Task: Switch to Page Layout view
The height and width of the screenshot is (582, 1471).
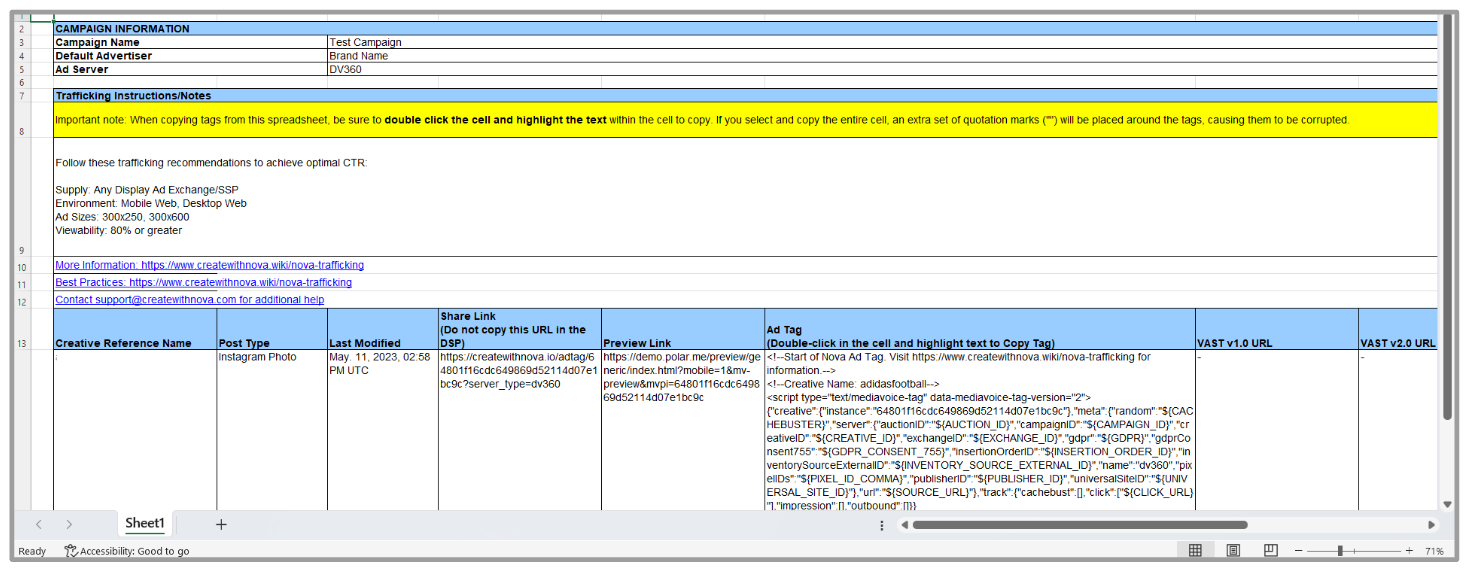Action: click(x=1233, y=551)
